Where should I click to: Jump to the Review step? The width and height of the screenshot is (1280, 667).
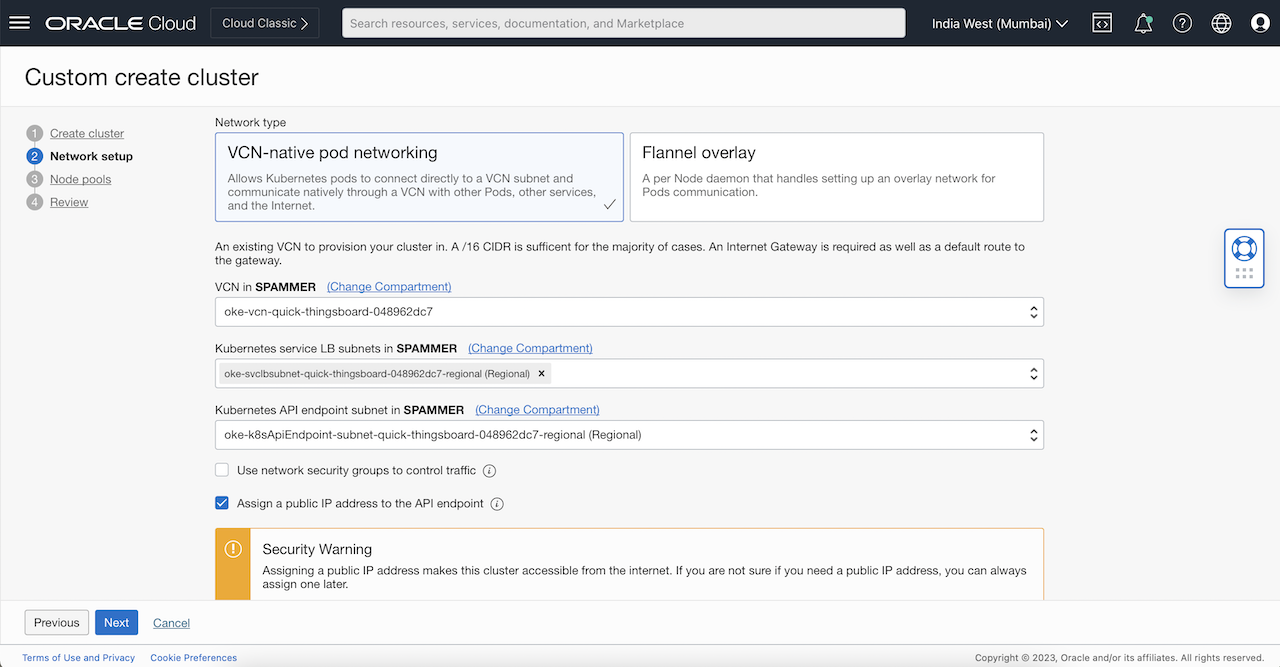coord(69,202)
